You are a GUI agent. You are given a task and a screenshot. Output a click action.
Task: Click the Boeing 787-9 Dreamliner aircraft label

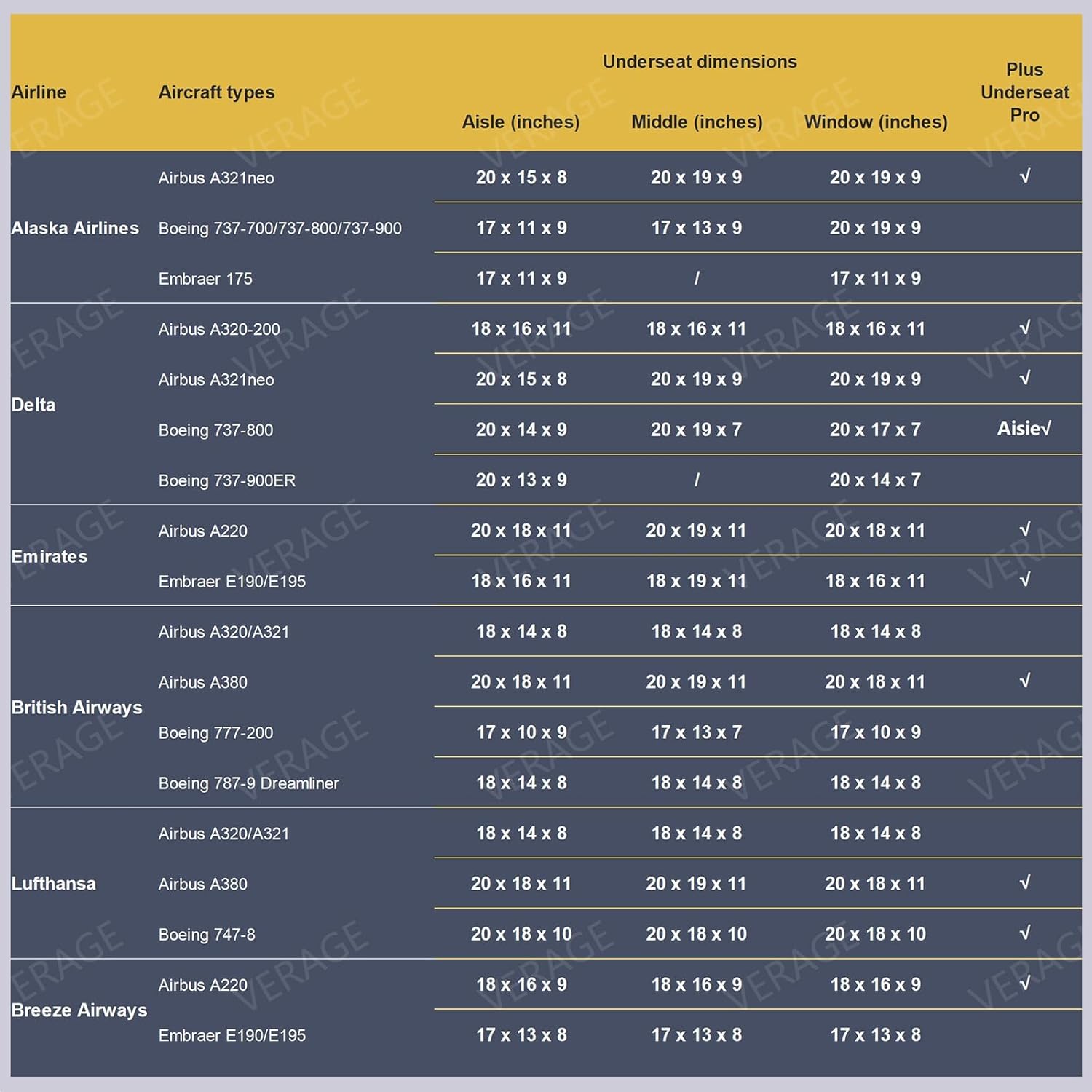248,783
